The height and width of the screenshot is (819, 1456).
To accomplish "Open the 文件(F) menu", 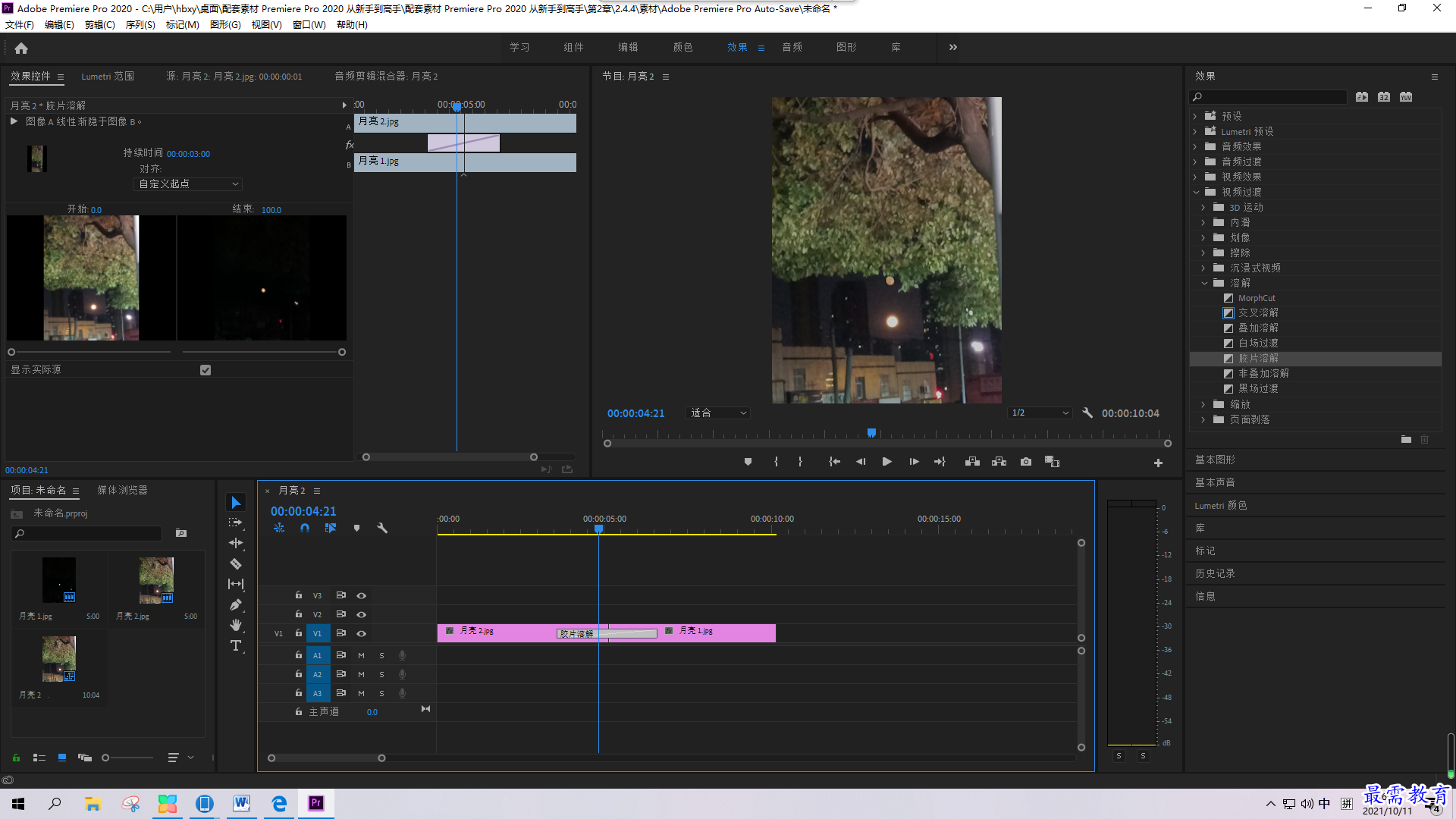I will pyautogui.click(x=20, y=25).
